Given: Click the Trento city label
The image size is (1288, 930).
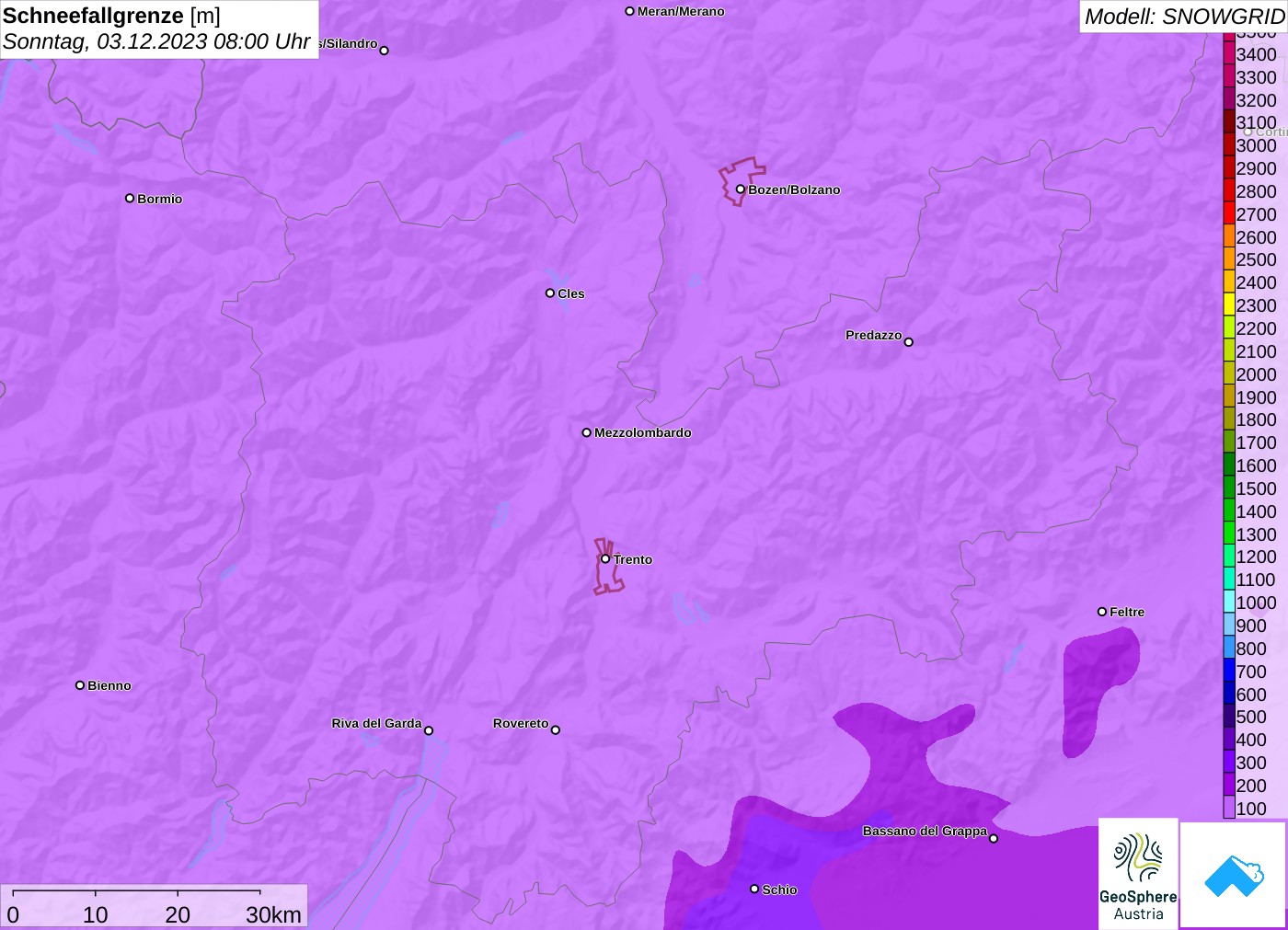Looking at the screenshot, I should coord(633,559).
